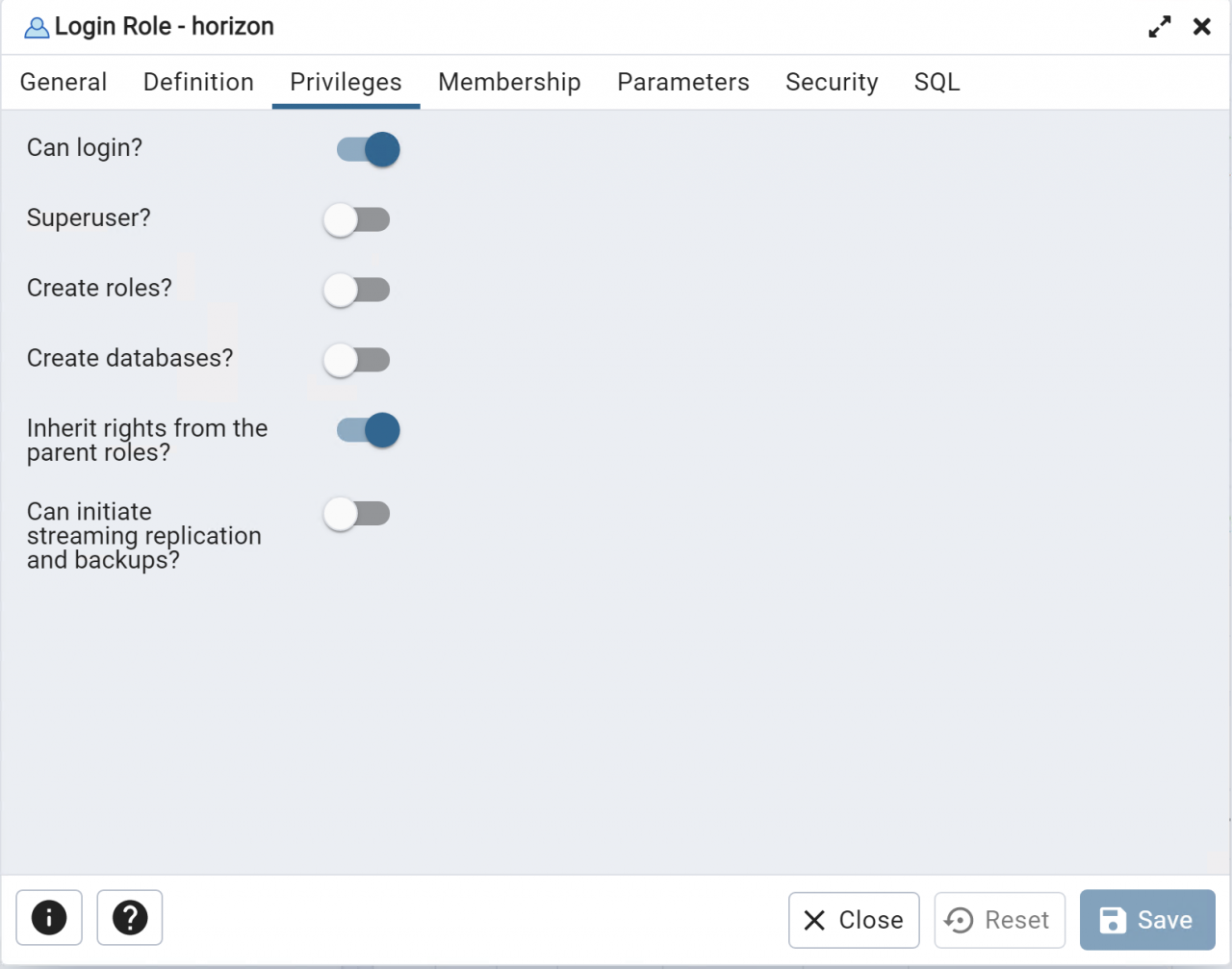Image resolution: width=1232 pixels, height=969 pixels.
Task: Open the Security tab
Action: pyautogui.click(x=832, y=82)
